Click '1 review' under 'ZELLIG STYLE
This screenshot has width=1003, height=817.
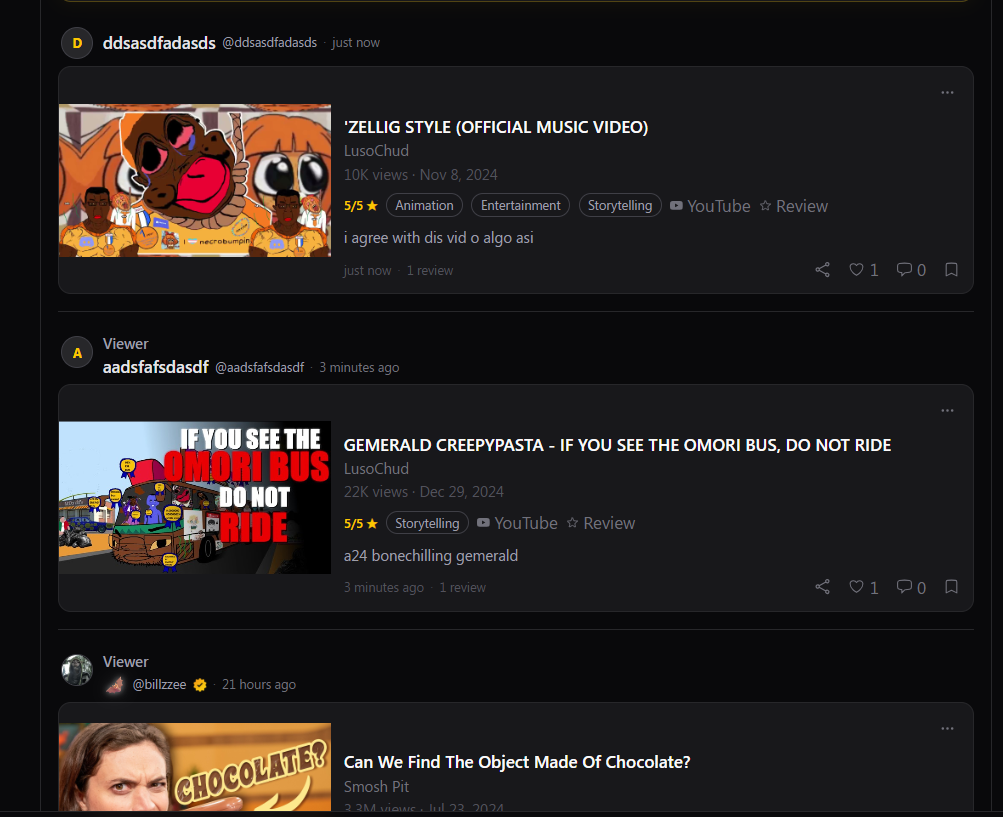[430, 271]
